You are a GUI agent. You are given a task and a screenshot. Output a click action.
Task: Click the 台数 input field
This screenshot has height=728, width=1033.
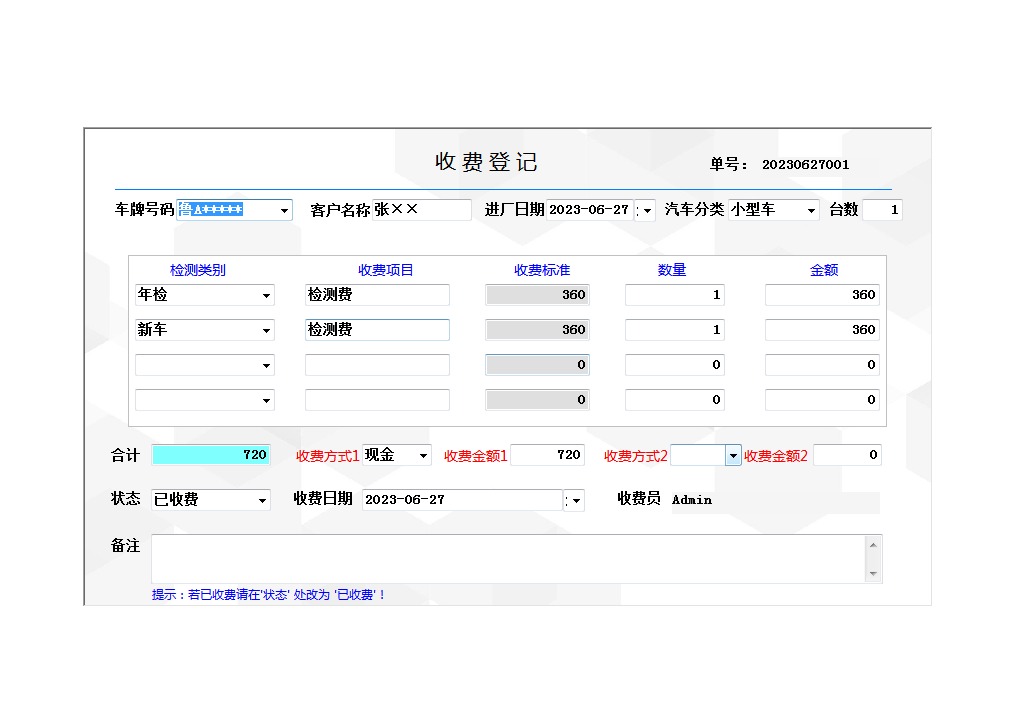[x=882, y=210]
